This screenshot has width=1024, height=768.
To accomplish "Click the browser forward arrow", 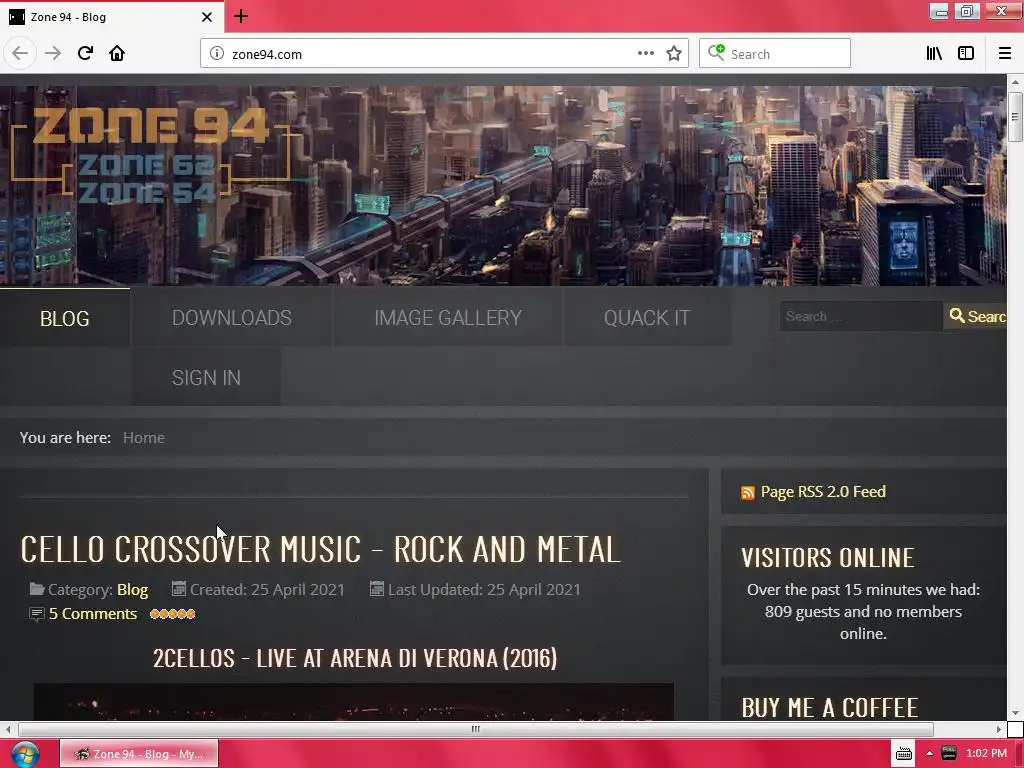I will 53,53.
